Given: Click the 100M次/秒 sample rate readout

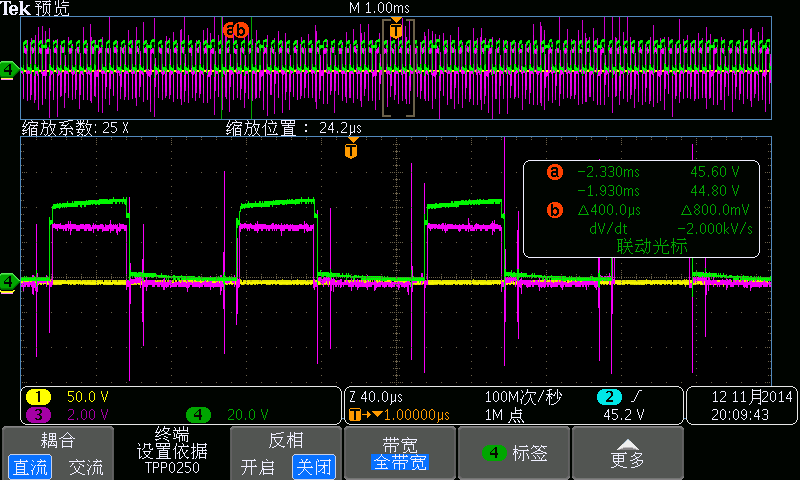Looking at the screenshot, I should [522, 397].
